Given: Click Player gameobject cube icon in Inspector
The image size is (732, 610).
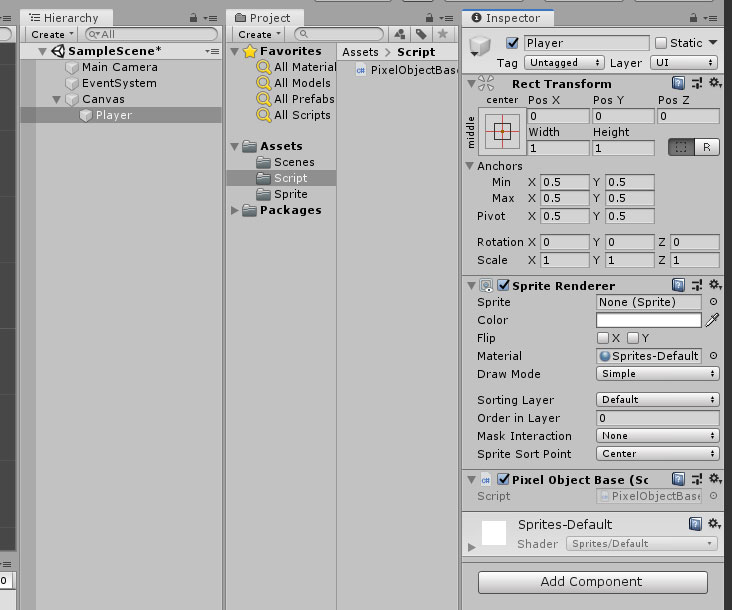Looking at the screenshot, I should [x=479, y=46].
